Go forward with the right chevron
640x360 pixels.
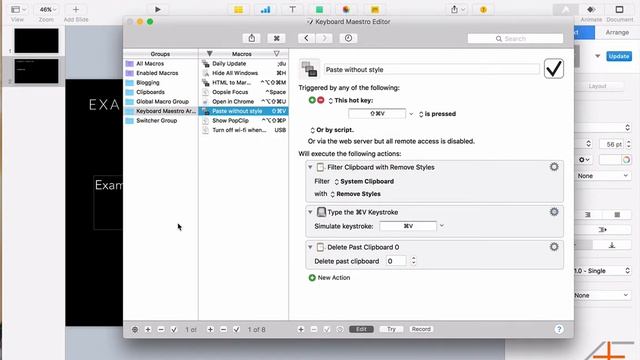click(x=324, y=38)
